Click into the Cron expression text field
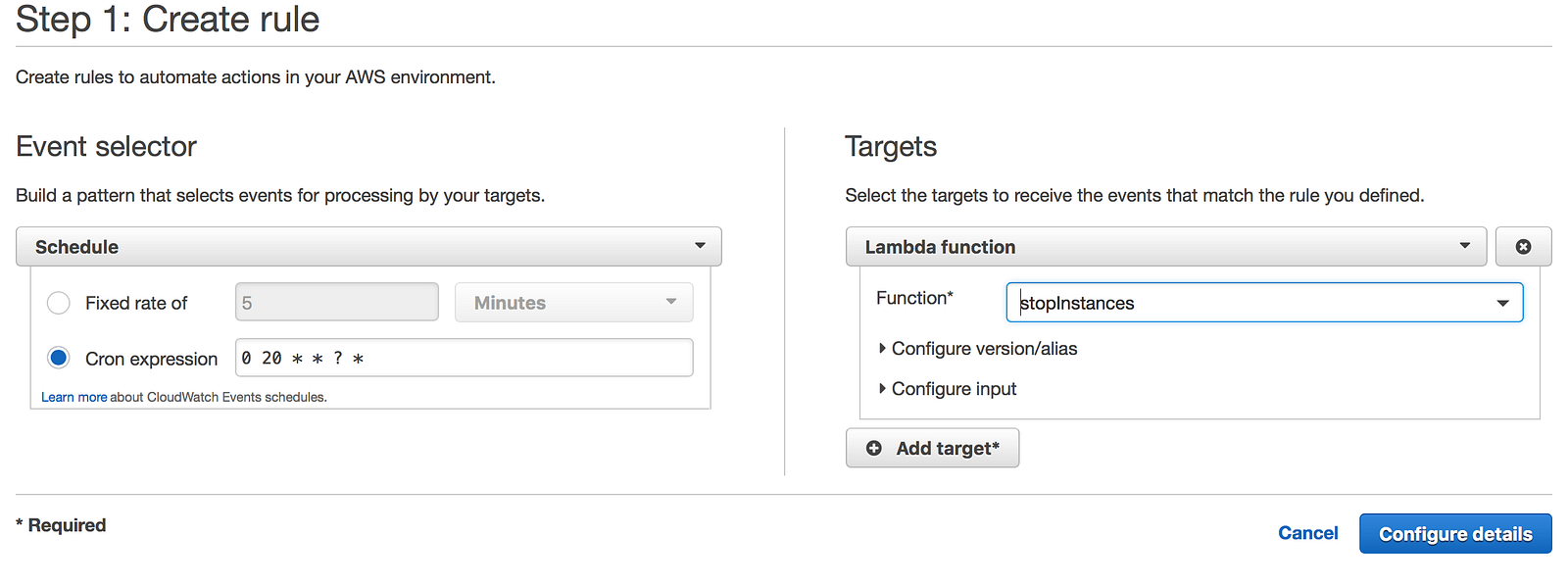 point(464,358)
